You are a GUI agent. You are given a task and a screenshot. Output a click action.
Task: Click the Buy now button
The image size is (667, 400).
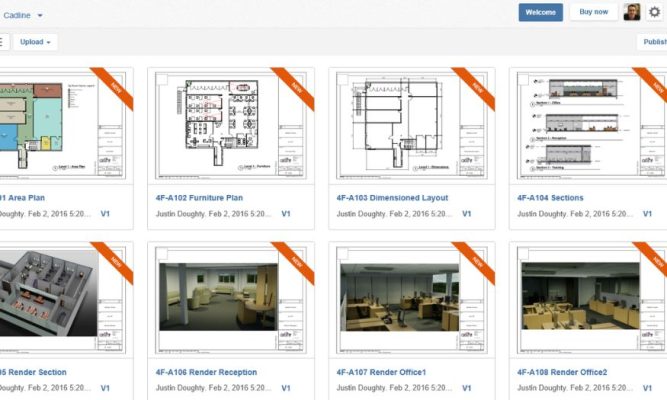click(593, 12)
